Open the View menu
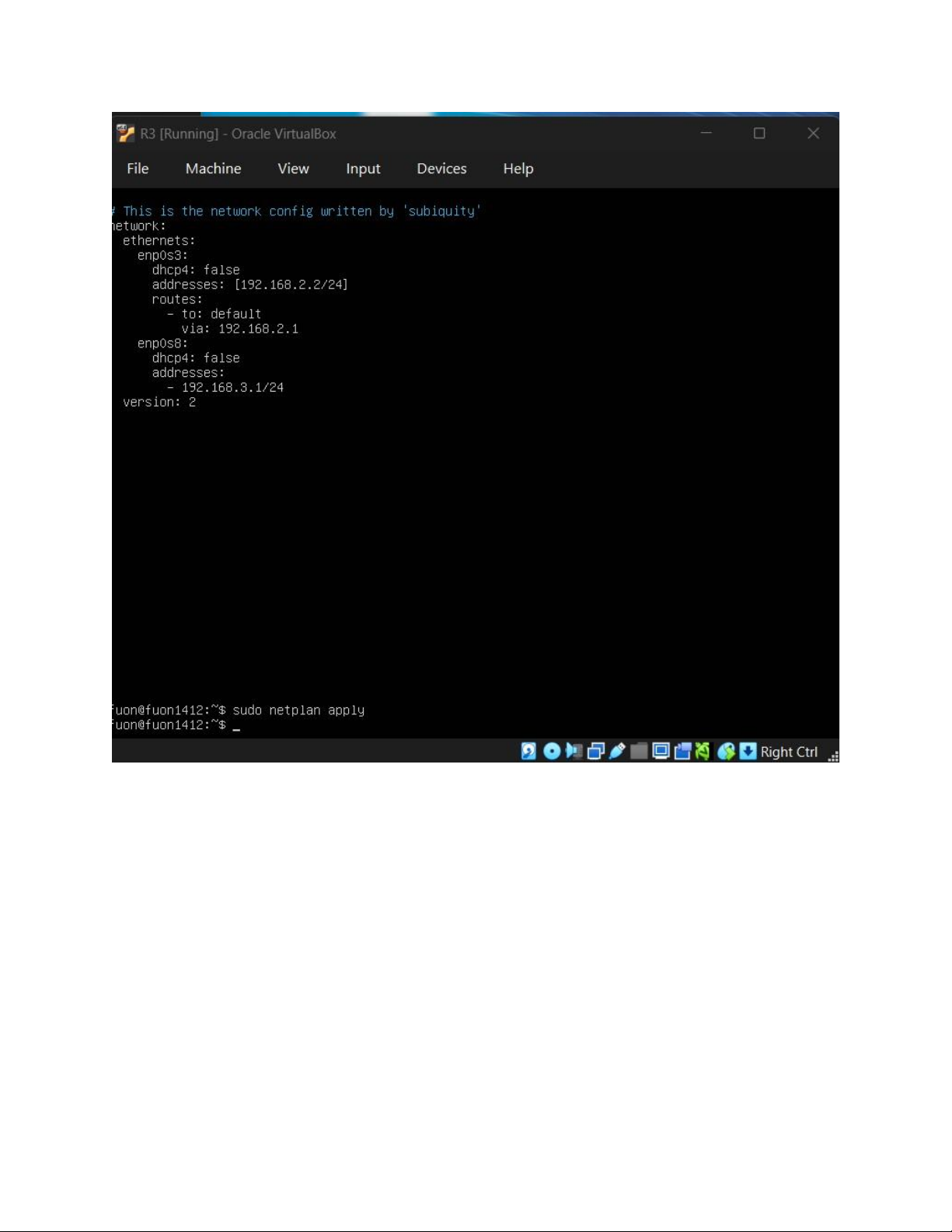The width and height of the screenshot is (952, 1232). tap(293, 169)
